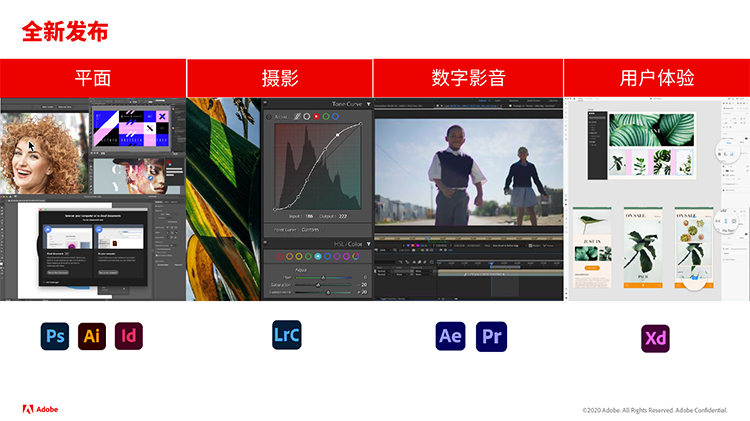Select the blue color circle in HSL
Screen dimensions: 750x421
coord(328,256)
